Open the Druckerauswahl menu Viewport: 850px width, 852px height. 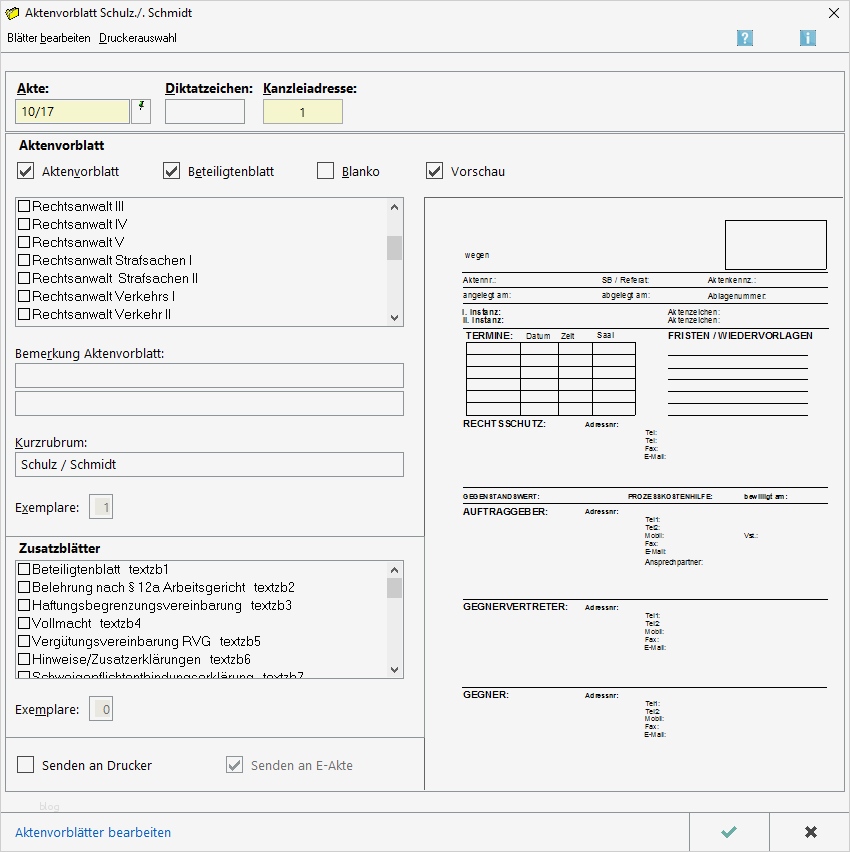tap(137, 37)
